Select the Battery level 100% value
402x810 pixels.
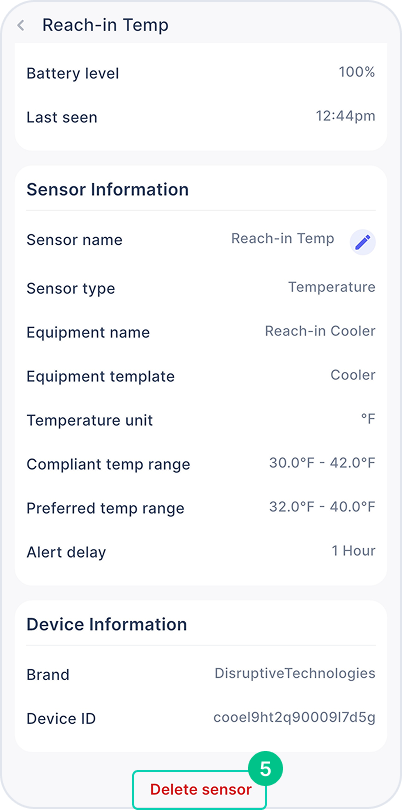pos(357,72)
